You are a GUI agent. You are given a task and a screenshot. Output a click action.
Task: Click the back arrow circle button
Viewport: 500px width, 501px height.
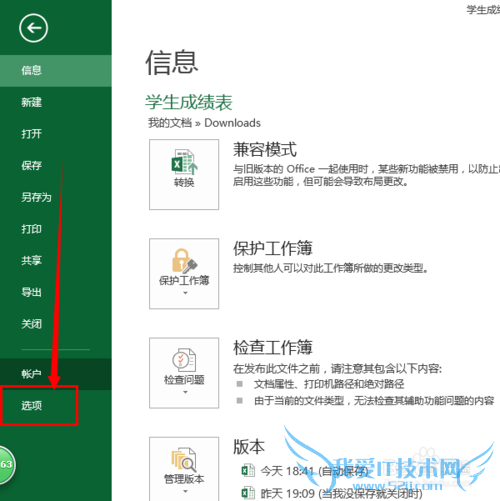click(33, 28)
